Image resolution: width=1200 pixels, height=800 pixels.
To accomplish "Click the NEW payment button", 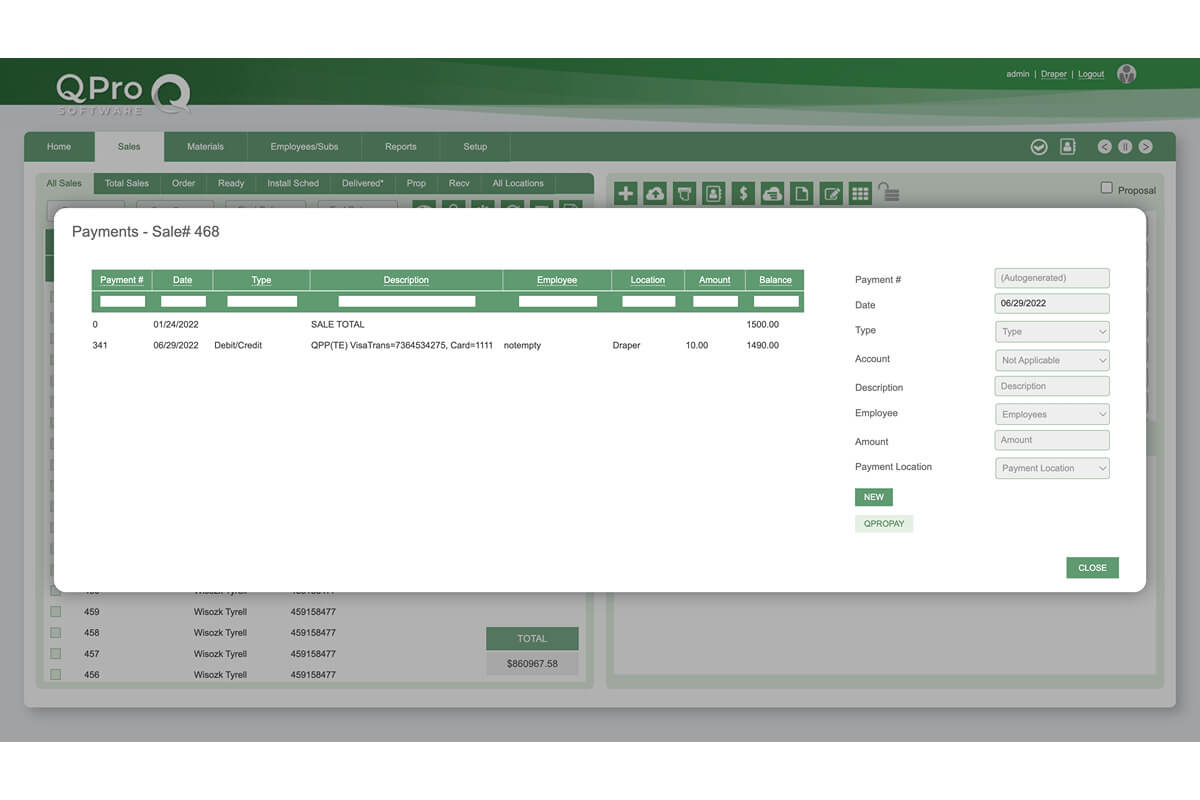I will (873, 497).
